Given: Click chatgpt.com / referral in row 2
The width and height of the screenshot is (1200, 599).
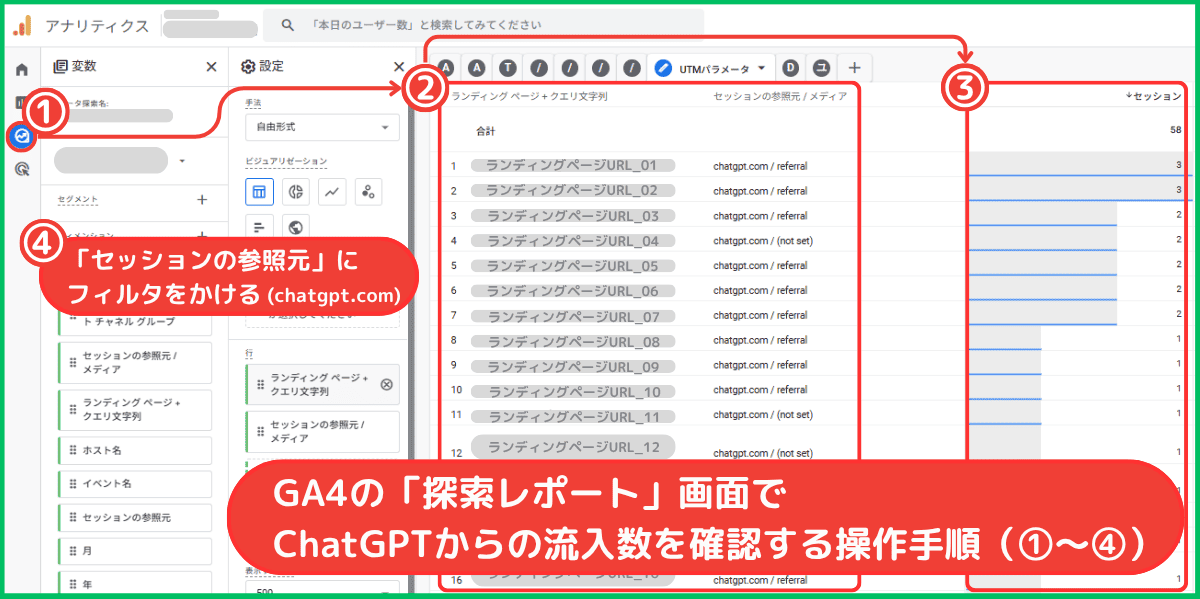Looking at the screenshot, I should coord(760,191).
